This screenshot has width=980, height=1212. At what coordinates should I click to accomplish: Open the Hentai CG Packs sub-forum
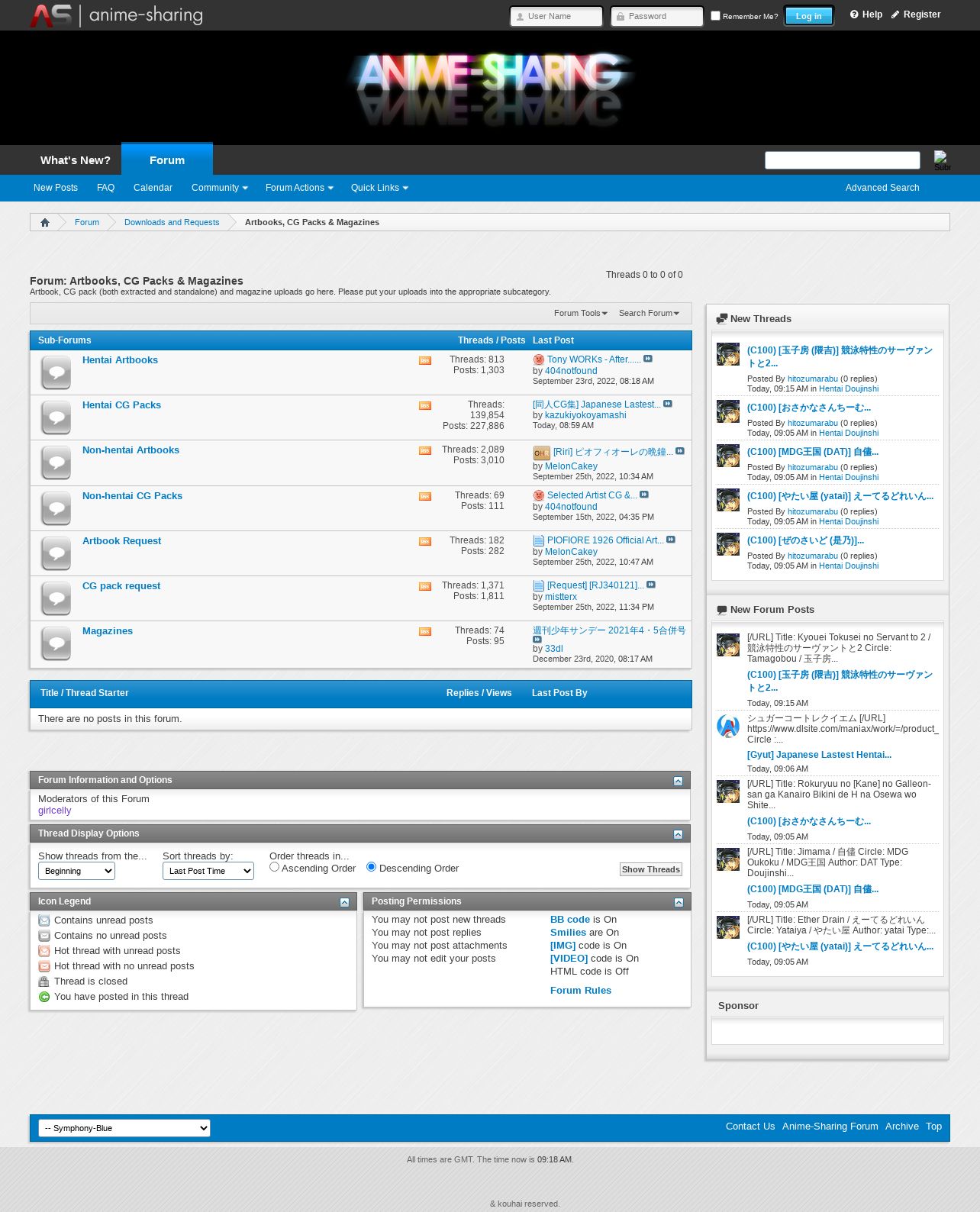(x=121, y=405)
